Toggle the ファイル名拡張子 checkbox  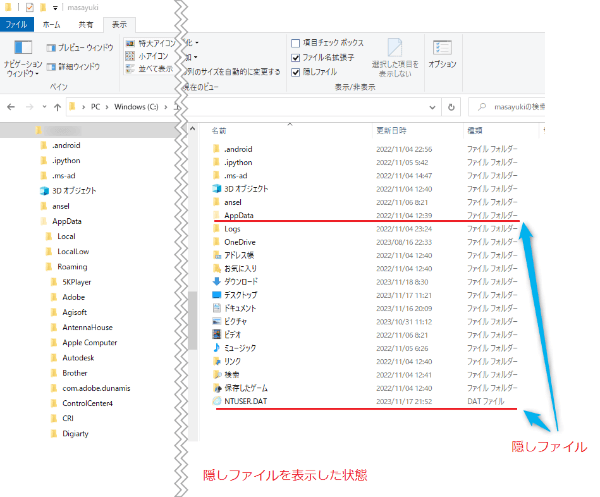pos(295,58)
